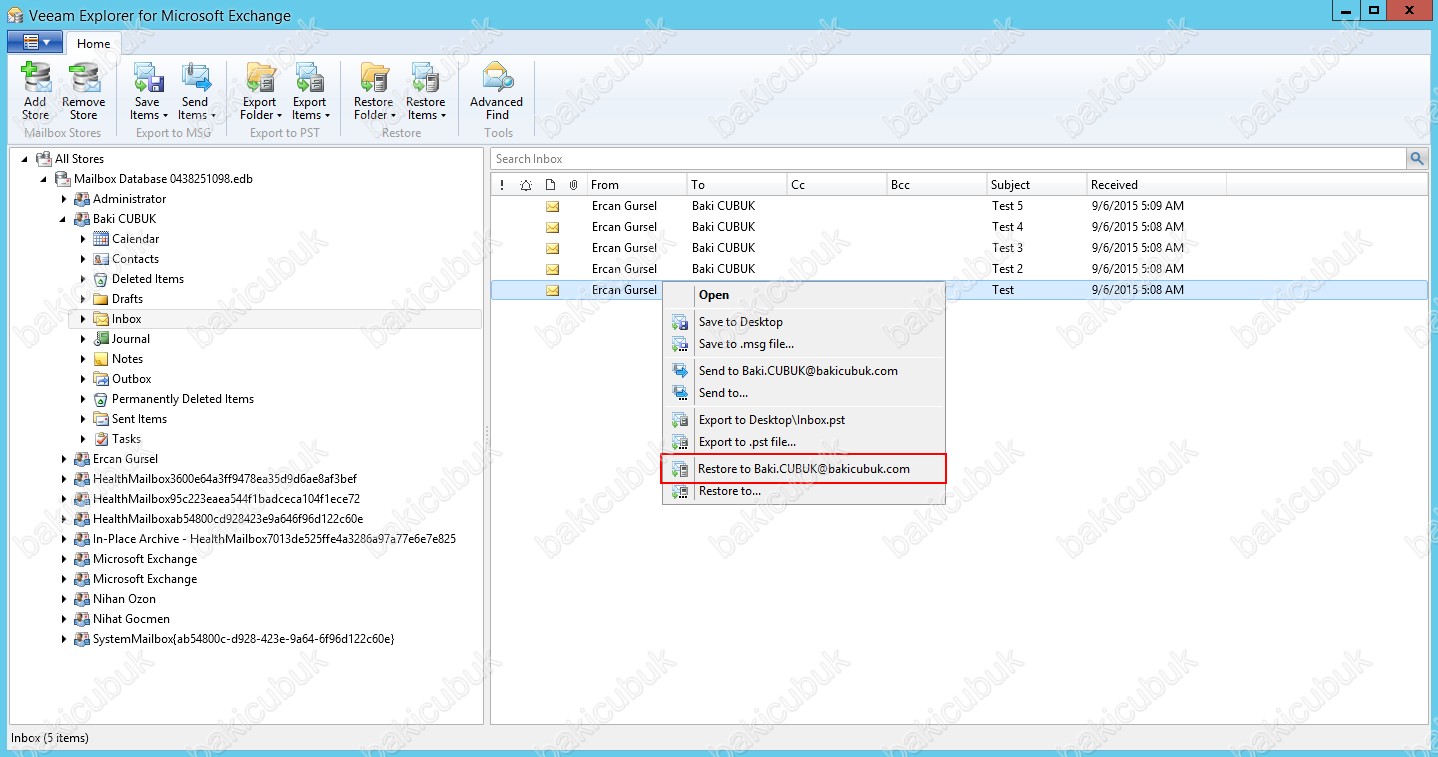Click the Mailbox Database 0438251098.edb icon
This screenshot has width=1438, height=757.
(62, 179)
